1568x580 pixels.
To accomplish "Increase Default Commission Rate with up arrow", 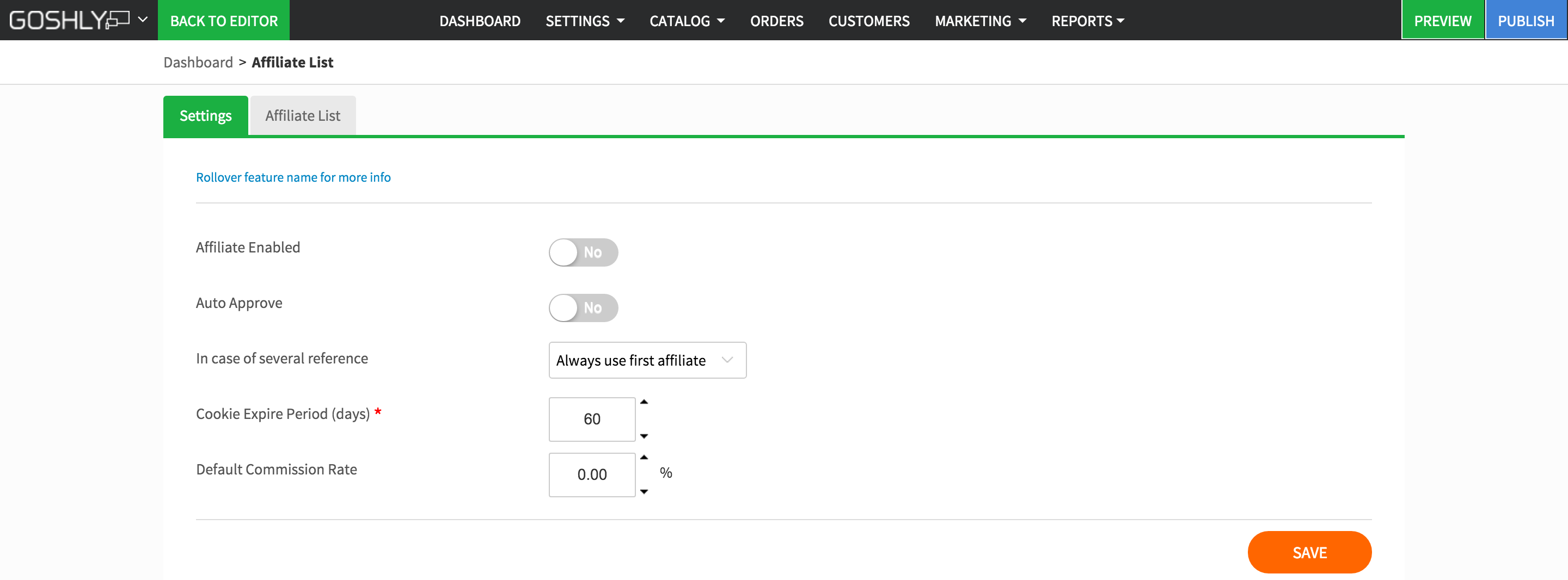I will (644, 458).
